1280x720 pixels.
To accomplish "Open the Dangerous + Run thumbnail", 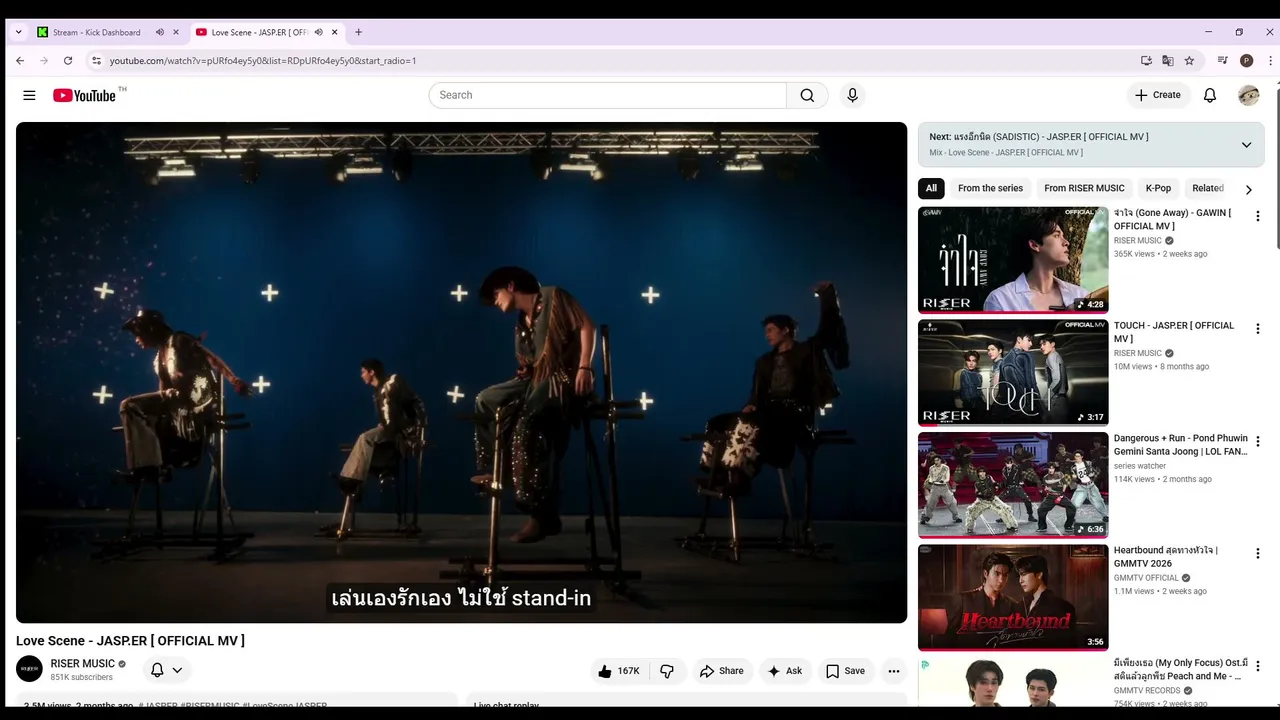I will [x=1013, y=485].
